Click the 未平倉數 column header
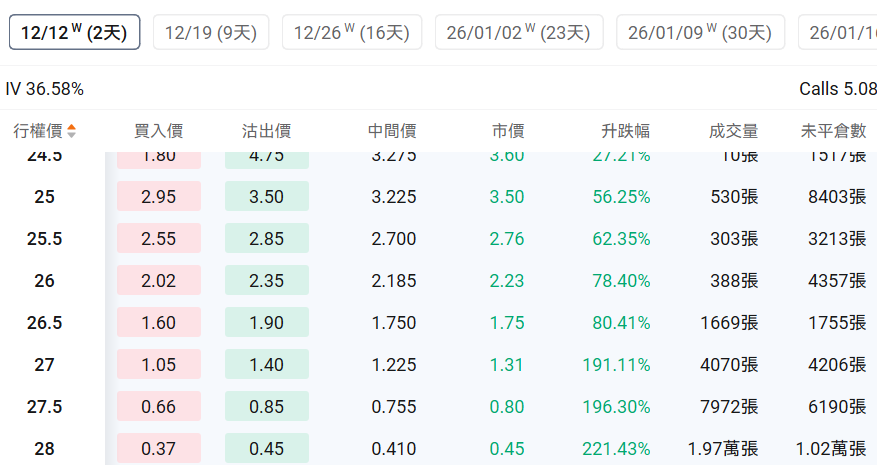Image resolution: width=877 pixels, height=465 pixels. [x=833, y=131]
